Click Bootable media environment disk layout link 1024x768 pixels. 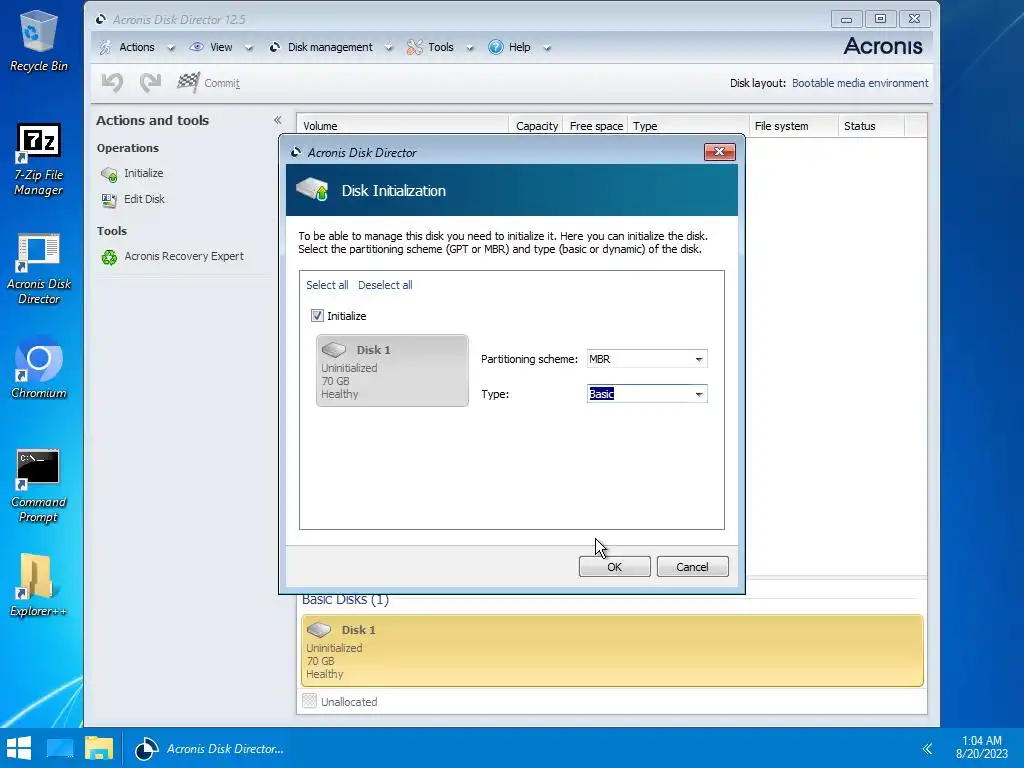click(x=859, y=83)
